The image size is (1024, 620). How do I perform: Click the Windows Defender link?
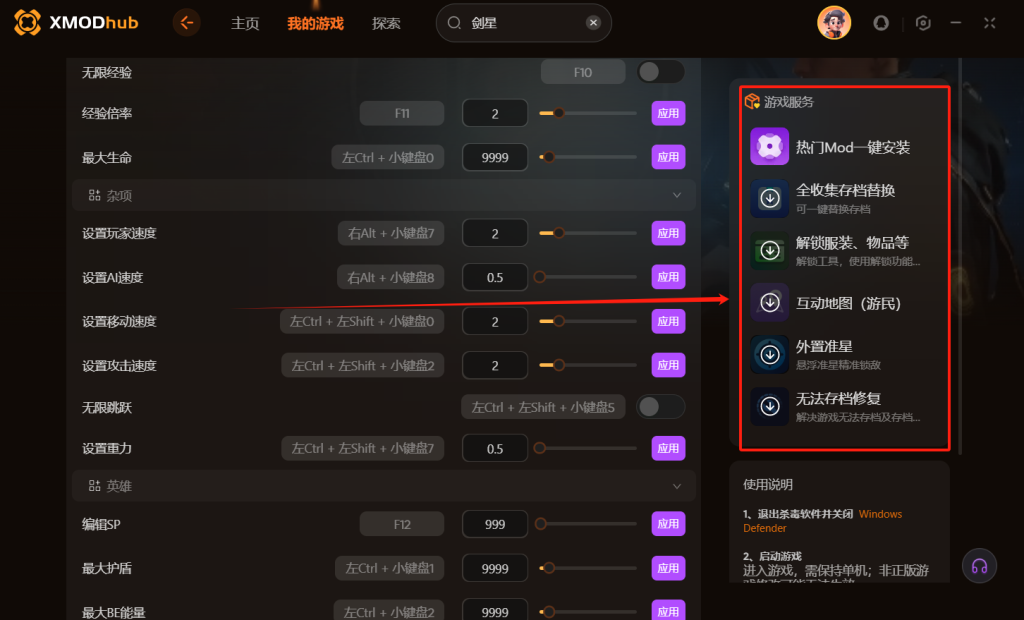(x=822, y=521)
